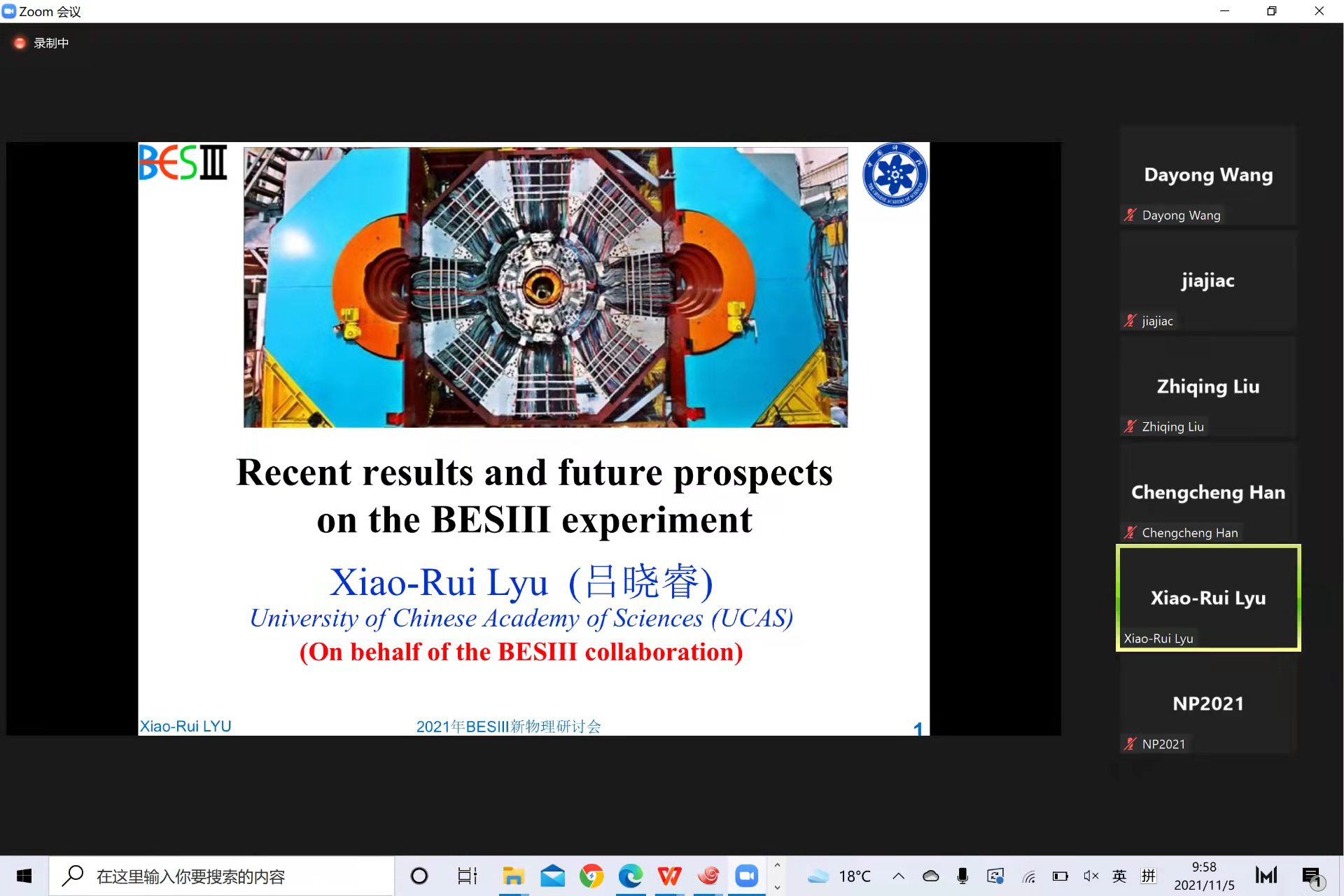Screen dimensions: 1344x896
Task: Open File Explorer from the taskbar
Action: [x=513, y=876]
